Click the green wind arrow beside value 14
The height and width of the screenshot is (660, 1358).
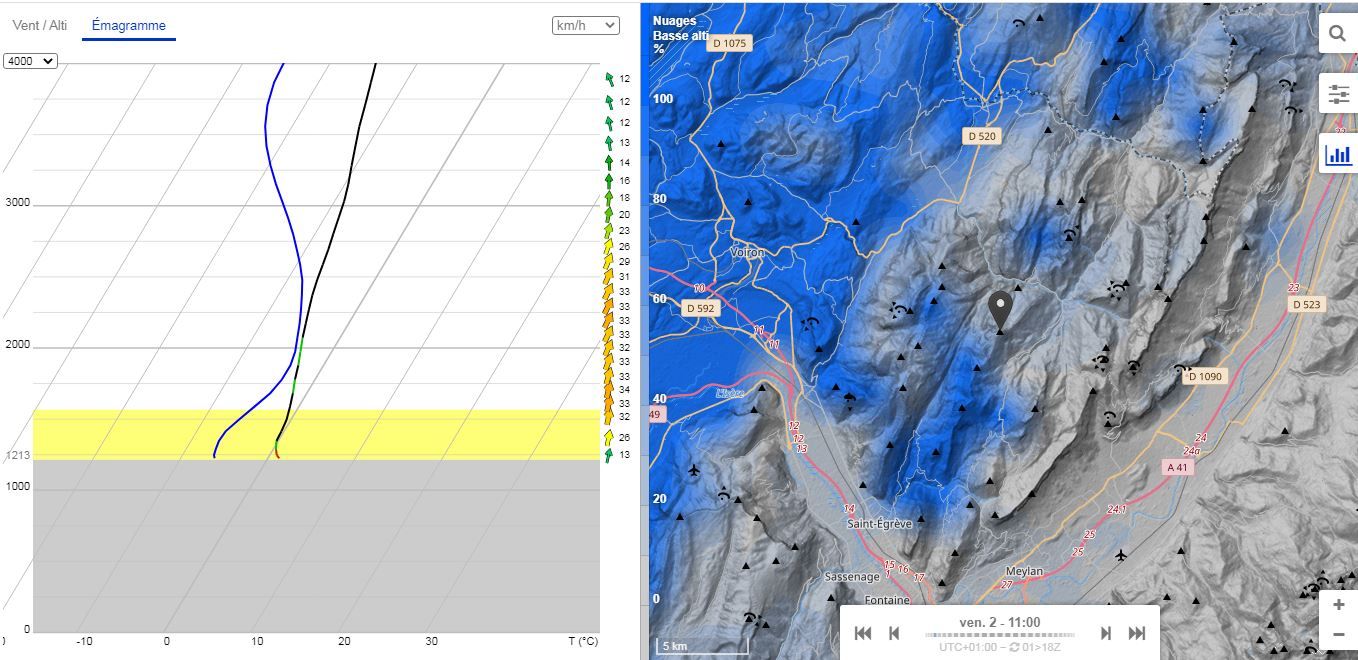pyautogui.click(x=609, y=162)
